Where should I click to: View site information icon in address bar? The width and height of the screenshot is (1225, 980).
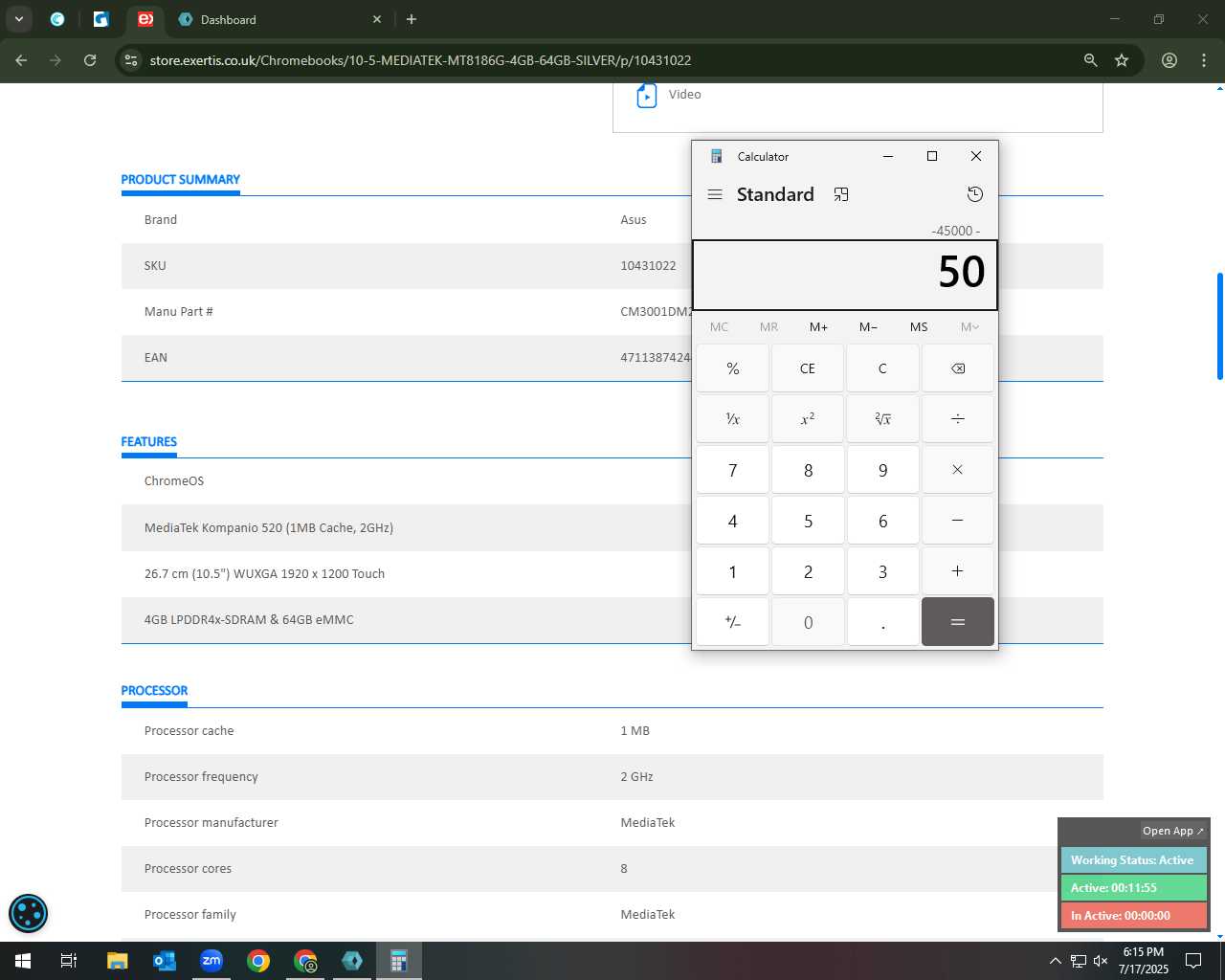(x=131, y=60)
